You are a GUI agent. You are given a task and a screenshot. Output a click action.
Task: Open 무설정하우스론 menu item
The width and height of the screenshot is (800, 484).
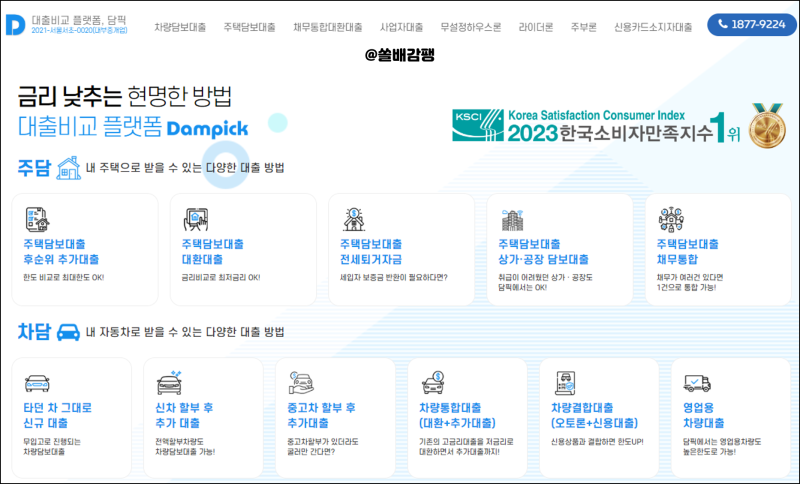[471, 27]
